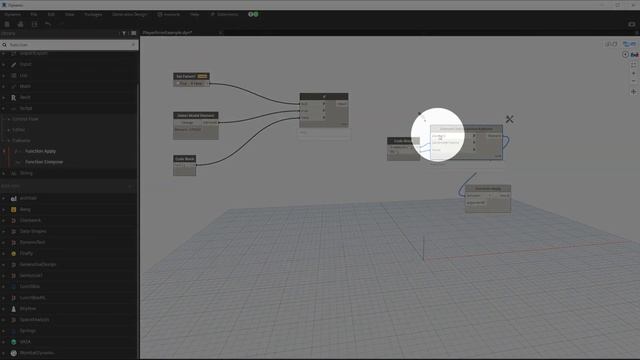Select the False radio option on Boolean node

(191, 83)
